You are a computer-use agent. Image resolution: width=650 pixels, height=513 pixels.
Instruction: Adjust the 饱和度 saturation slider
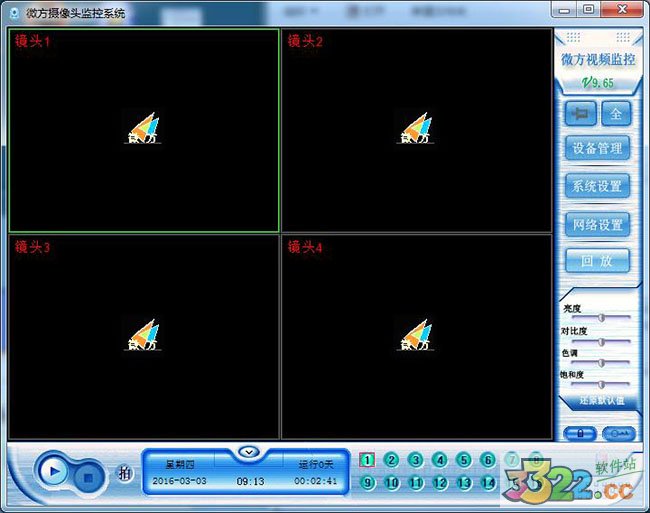[x=601, y=385]
